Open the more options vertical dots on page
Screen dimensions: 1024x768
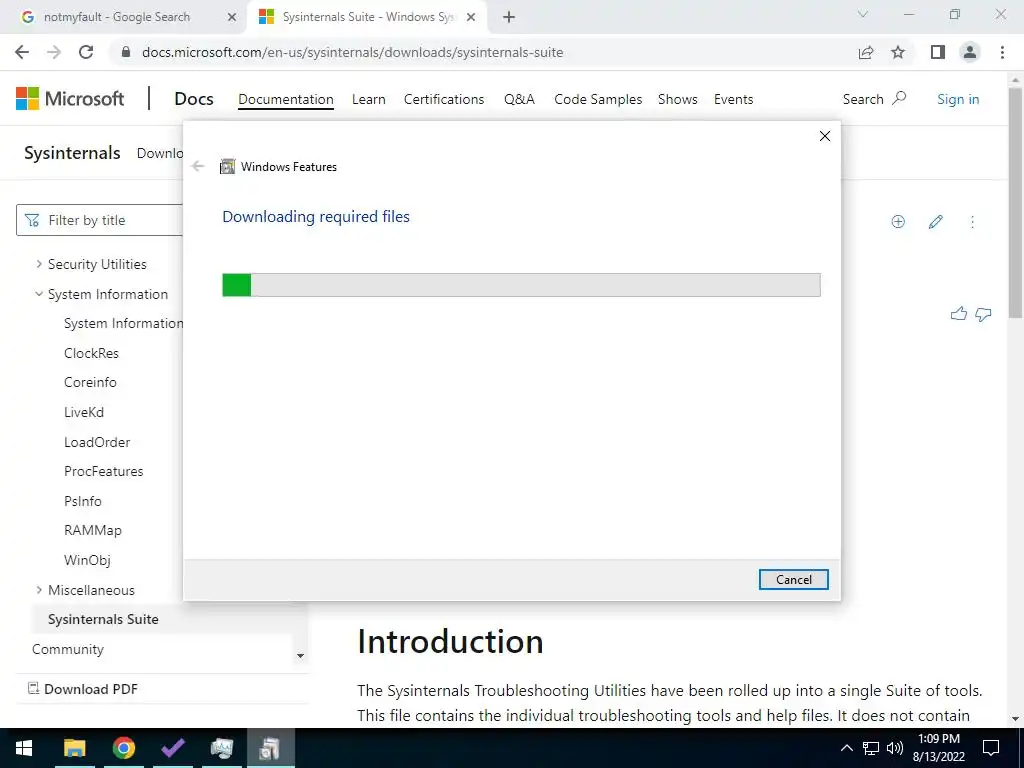click(972, 222)
